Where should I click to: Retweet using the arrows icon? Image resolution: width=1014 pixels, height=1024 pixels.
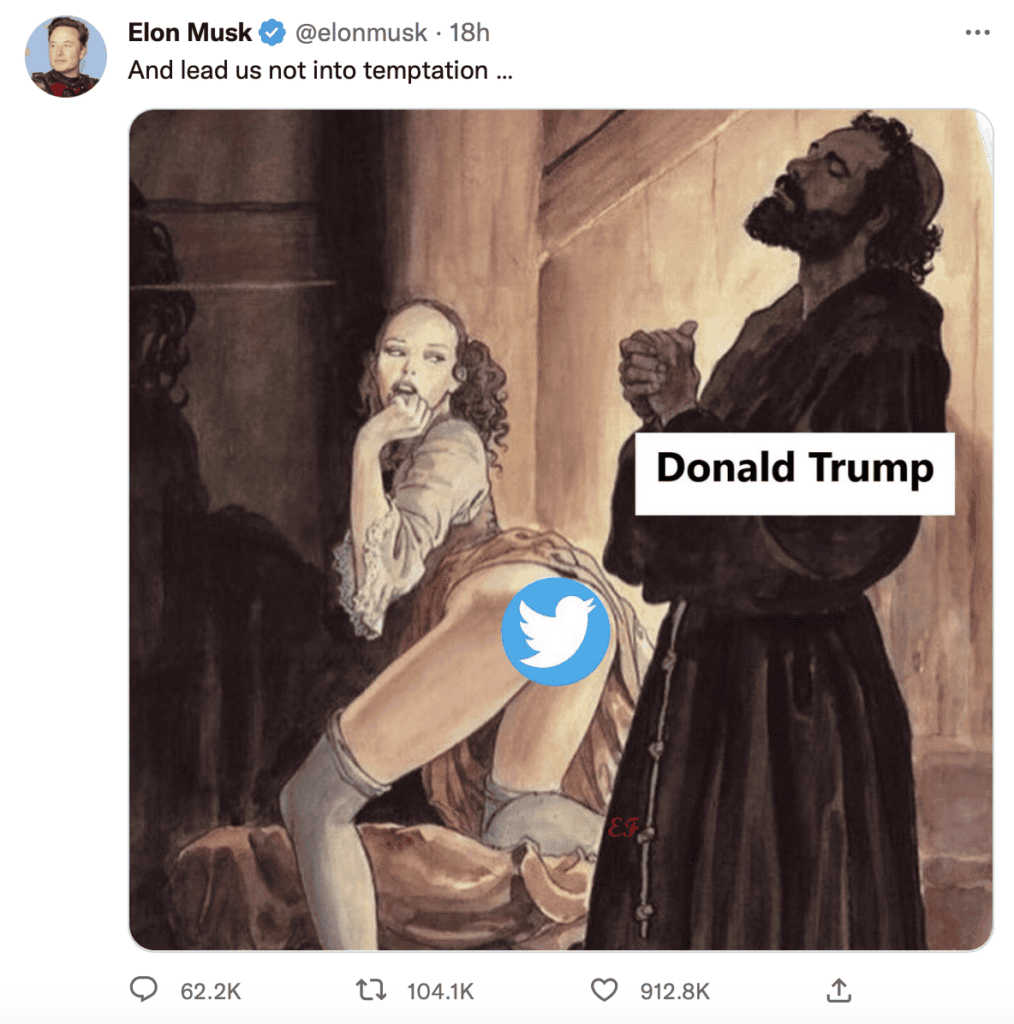pos(373,990)
